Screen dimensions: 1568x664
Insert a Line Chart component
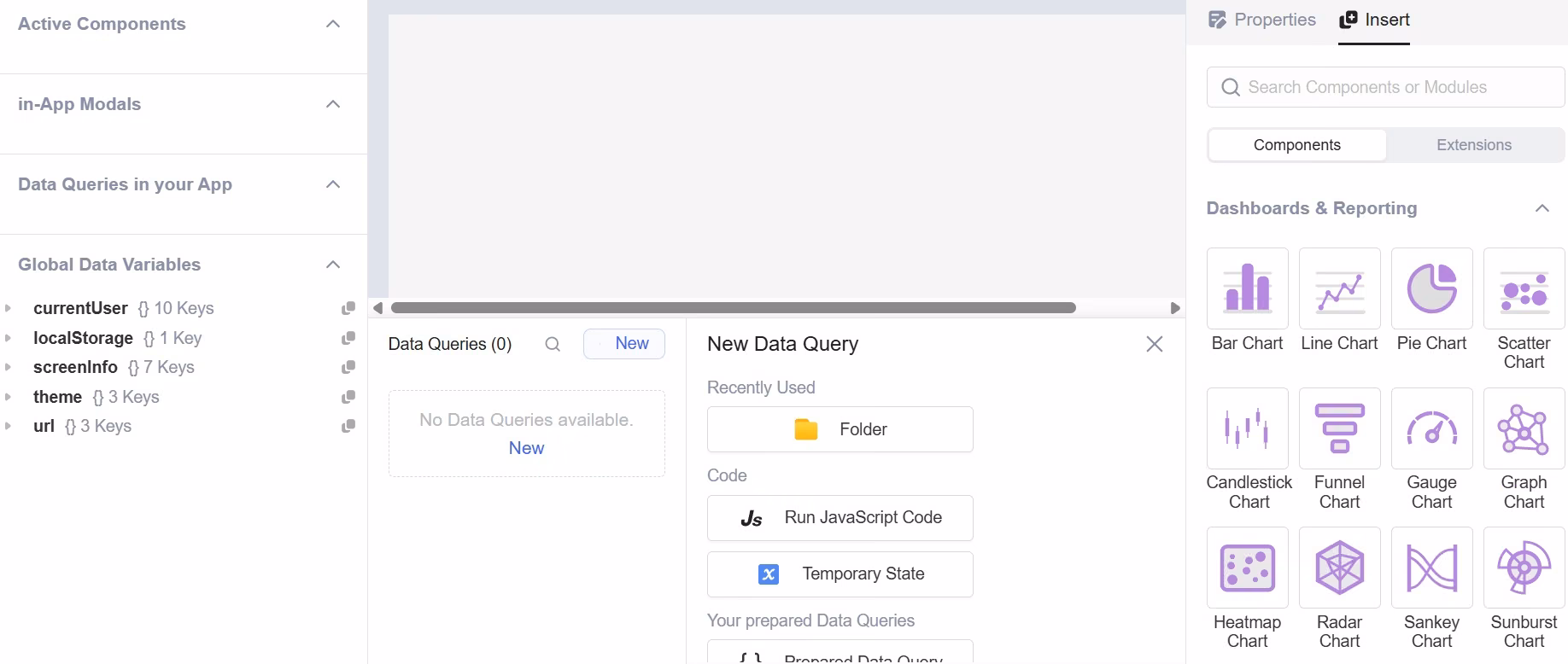(1339, 288)
